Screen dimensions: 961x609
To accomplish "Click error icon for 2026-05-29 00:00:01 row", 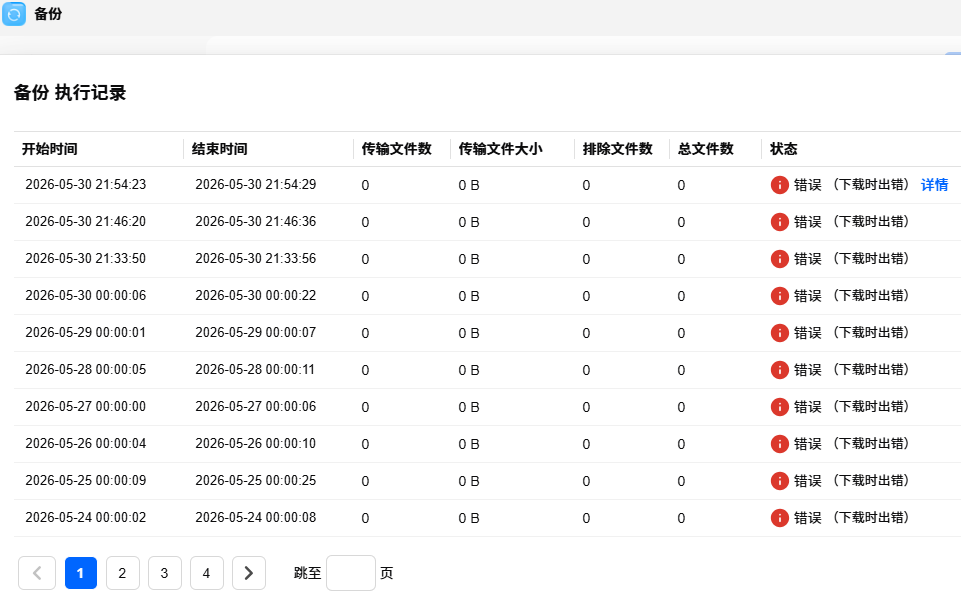I will 780,333.
